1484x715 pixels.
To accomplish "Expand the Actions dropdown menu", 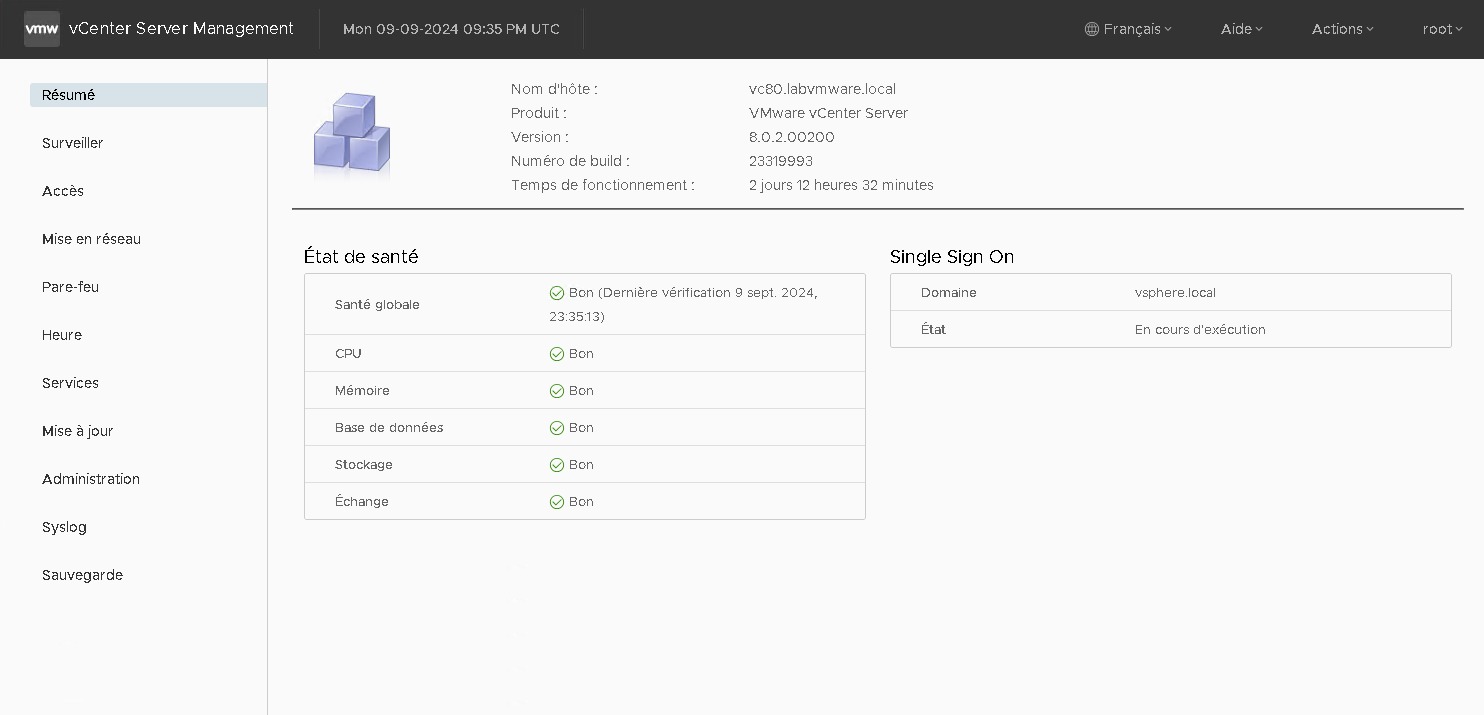I will point(1343,29).
